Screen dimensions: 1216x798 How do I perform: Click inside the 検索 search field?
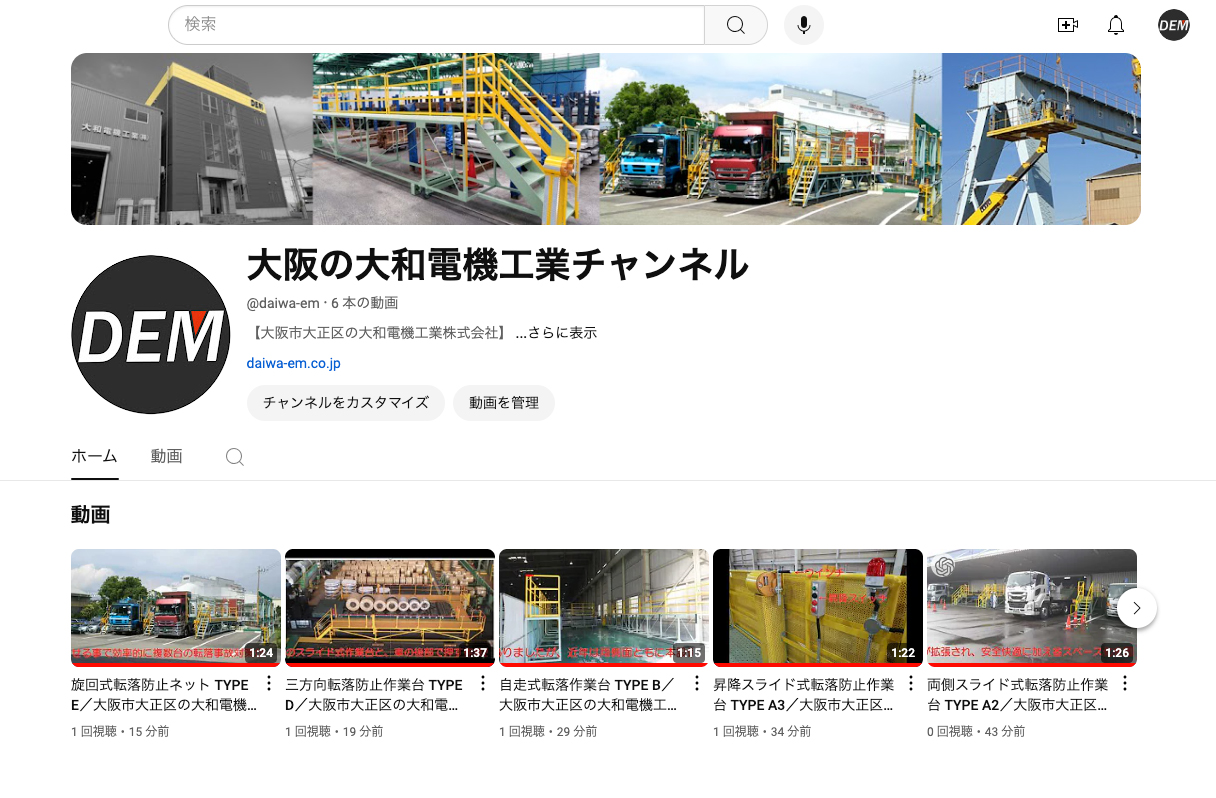click(x=436, y=25)
